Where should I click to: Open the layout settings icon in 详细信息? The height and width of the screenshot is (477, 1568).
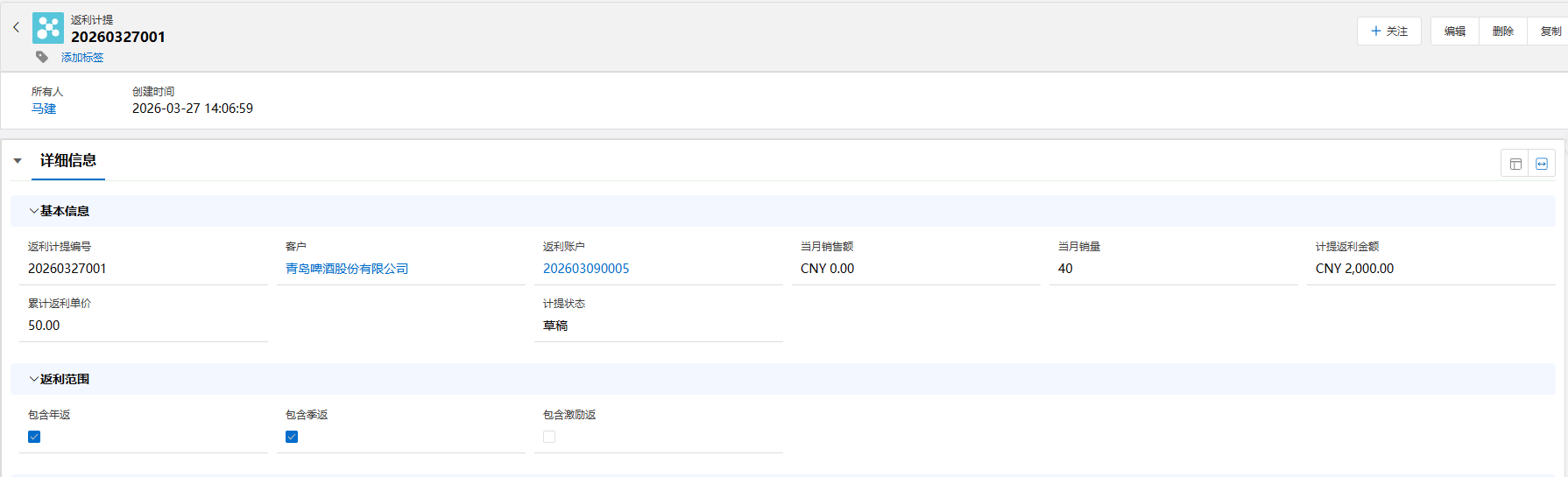point(1515,164)
